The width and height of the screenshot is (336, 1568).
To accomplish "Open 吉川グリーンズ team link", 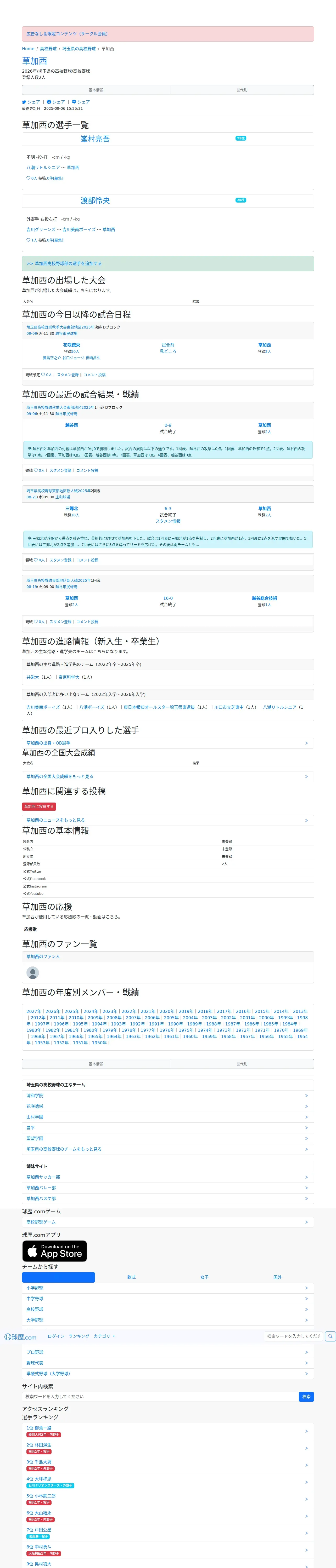I will 41,229.
